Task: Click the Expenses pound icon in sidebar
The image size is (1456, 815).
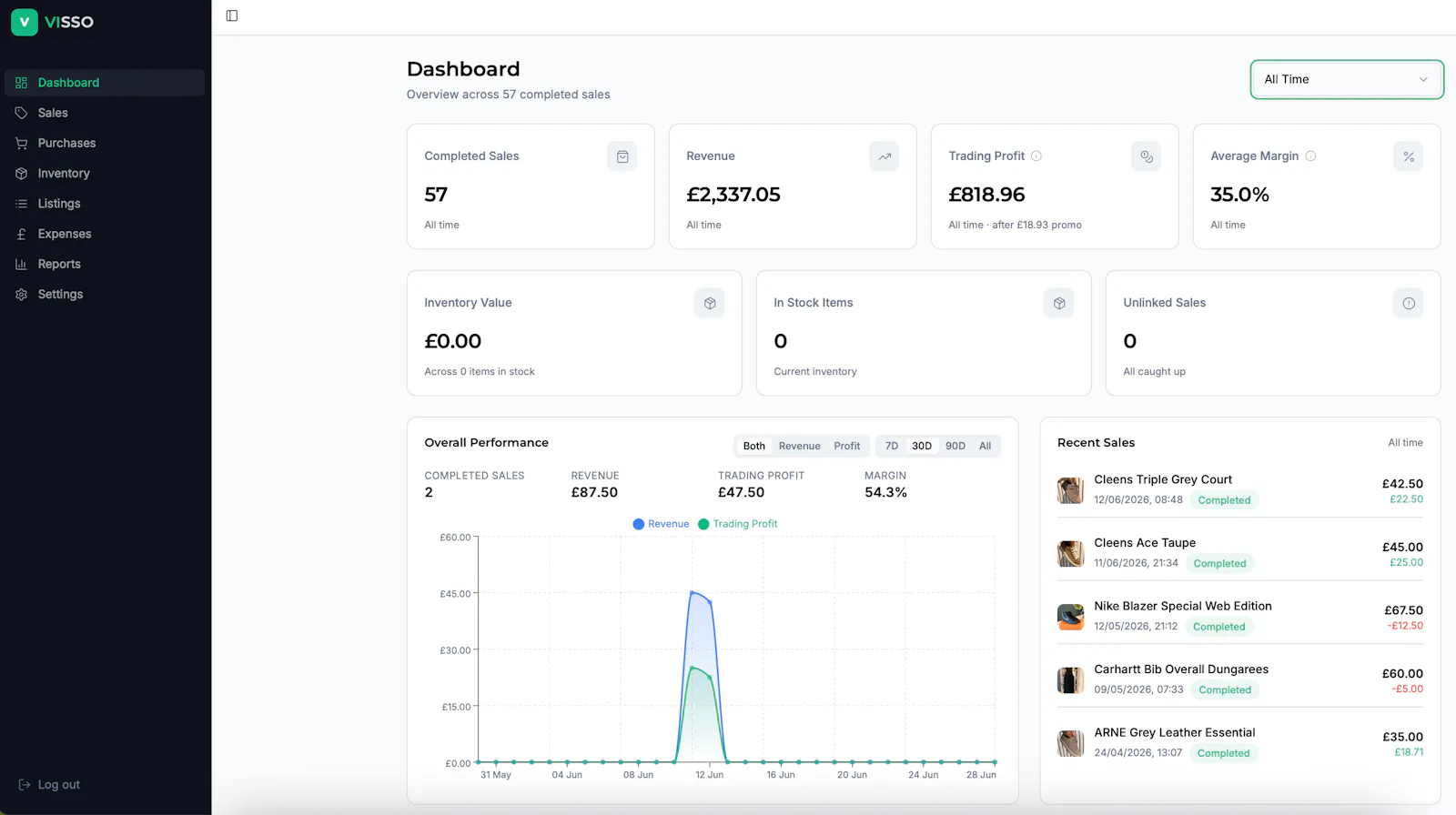Action: (x=21, y=234)
